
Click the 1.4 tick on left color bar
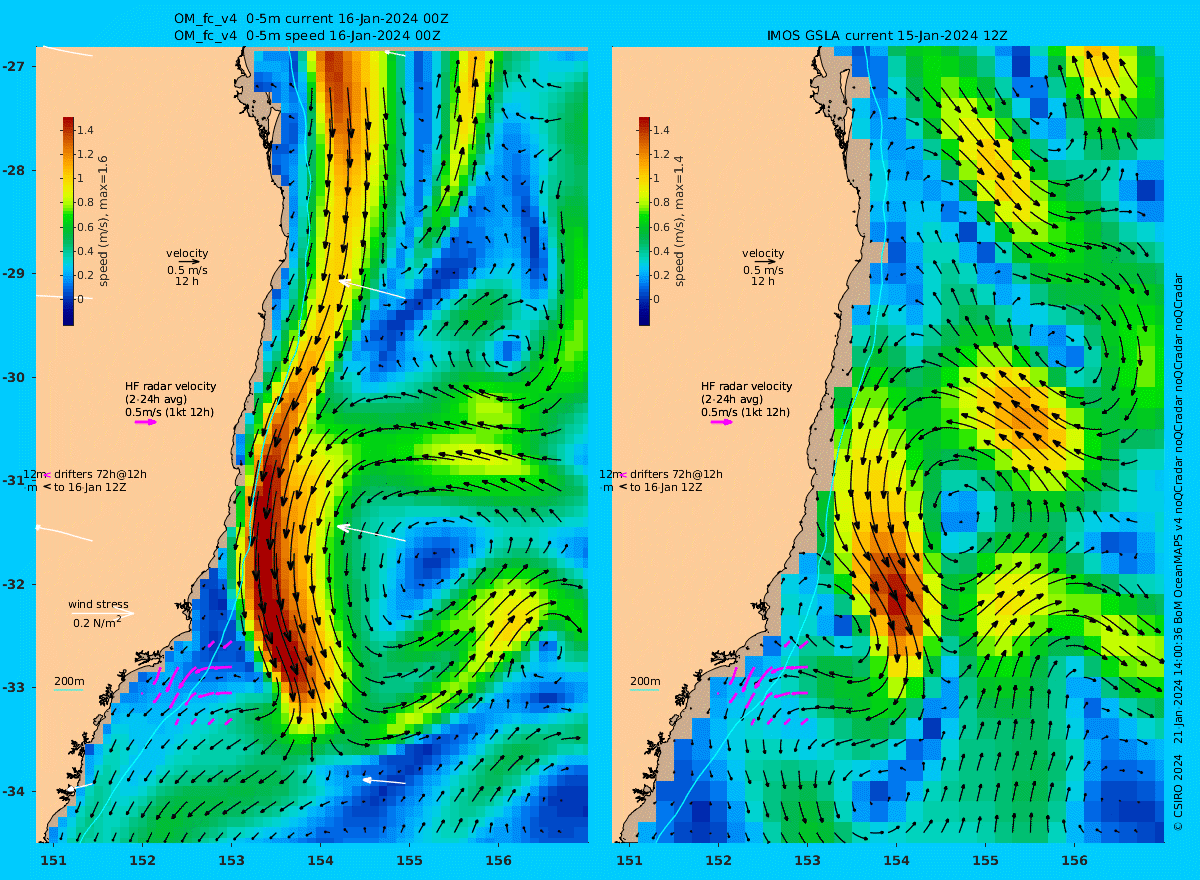coord(86,130)
